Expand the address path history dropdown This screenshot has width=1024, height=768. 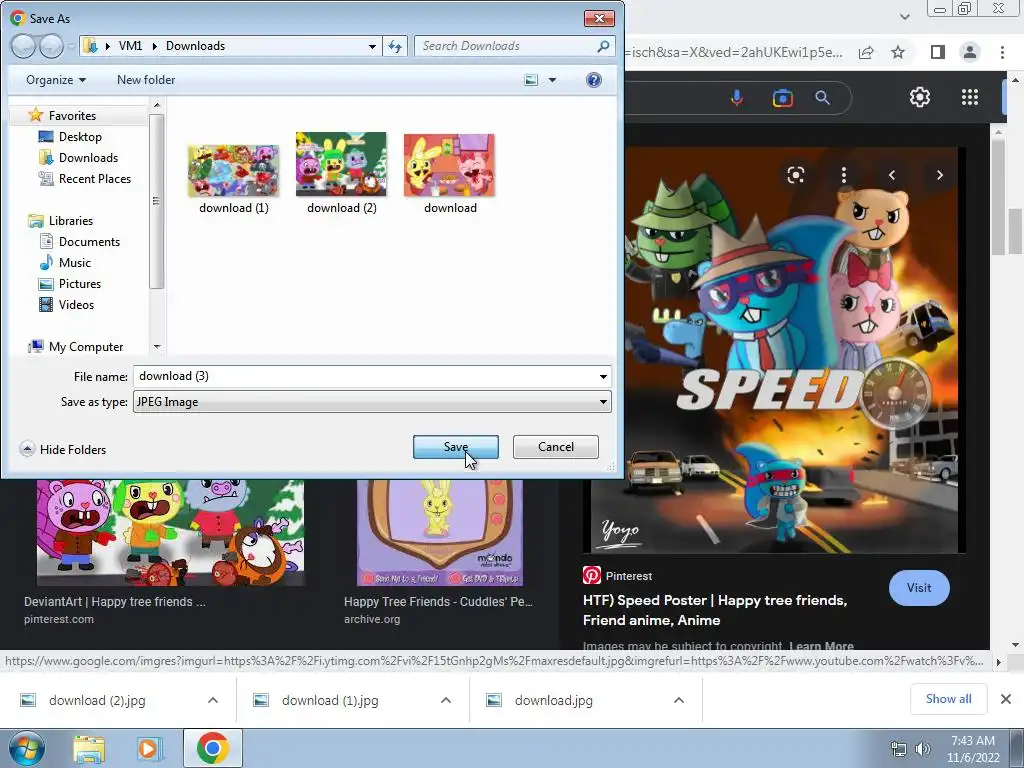[372, 46]
